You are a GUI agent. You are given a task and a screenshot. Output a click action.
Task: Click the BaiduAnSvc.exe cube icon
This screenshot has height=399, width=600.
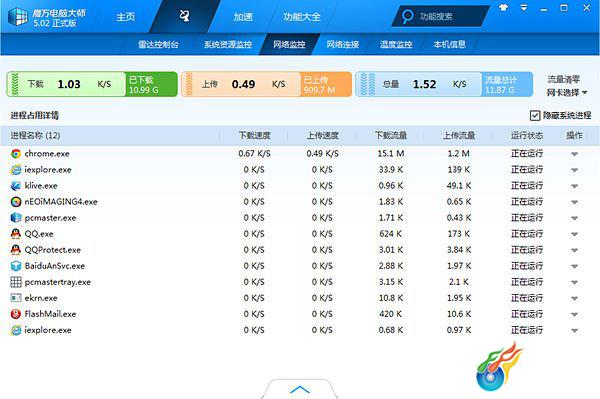pyautogui.click(x=16, y=266)
